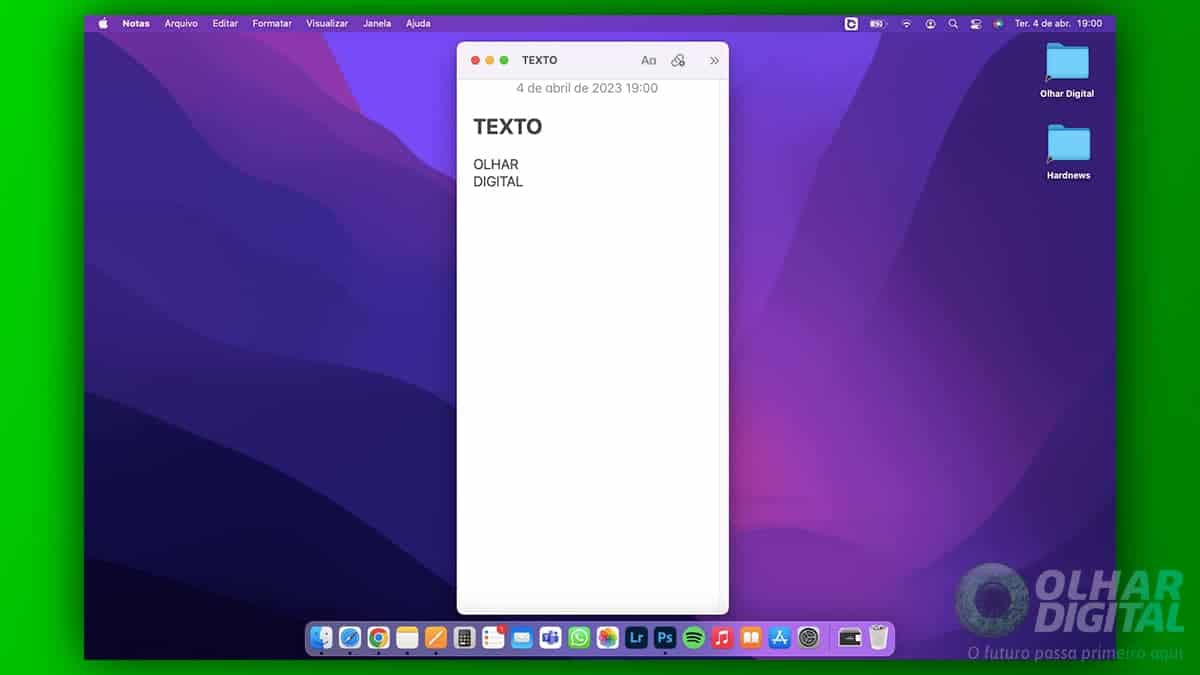The height and width of the screenshot is (675, 1200).
Task: Expand the hidden toolbar items chevron
Action: (714, 61)
